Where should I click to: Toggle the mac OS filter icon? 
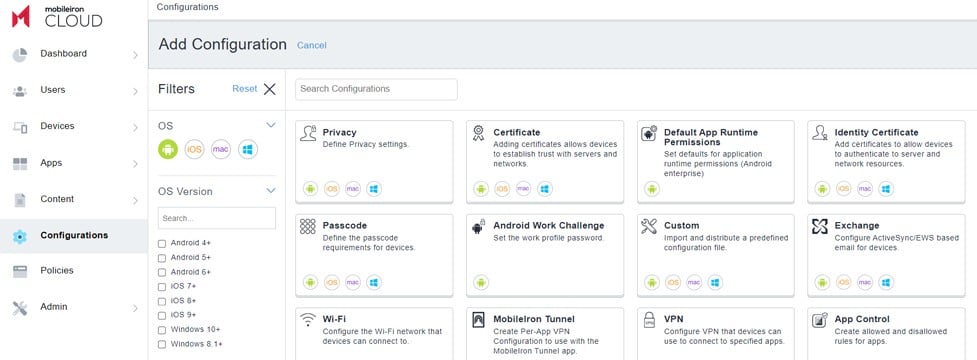(221, 149)
